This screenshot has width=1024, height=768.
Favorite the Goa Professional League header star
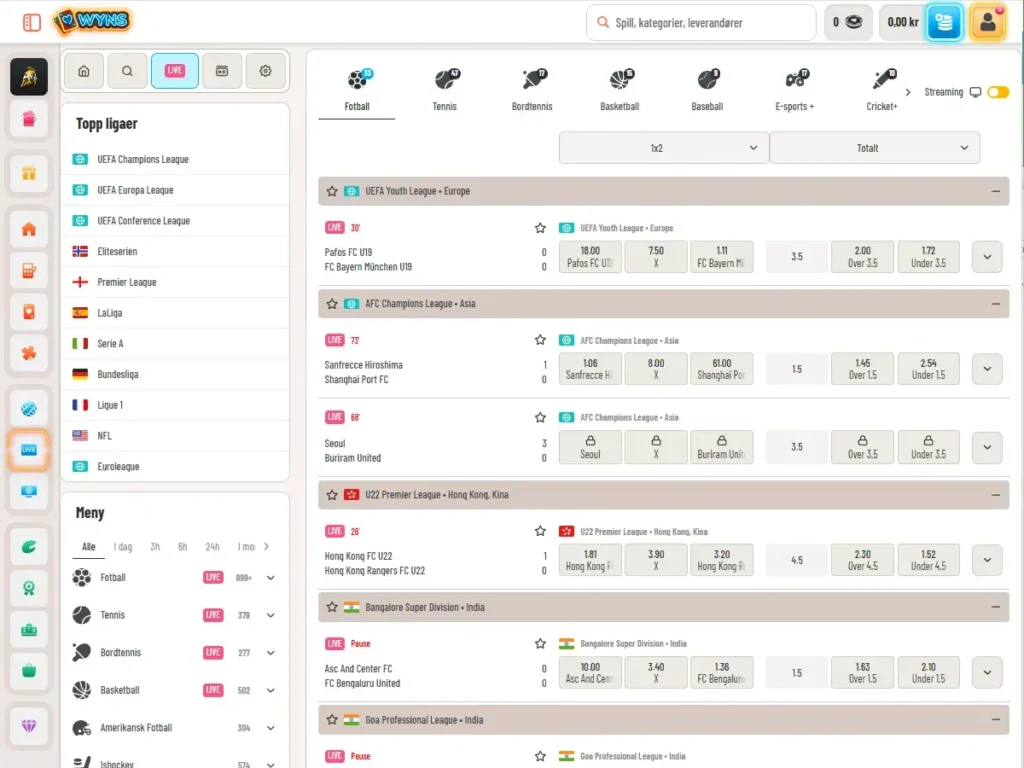[x=332, y=720]
